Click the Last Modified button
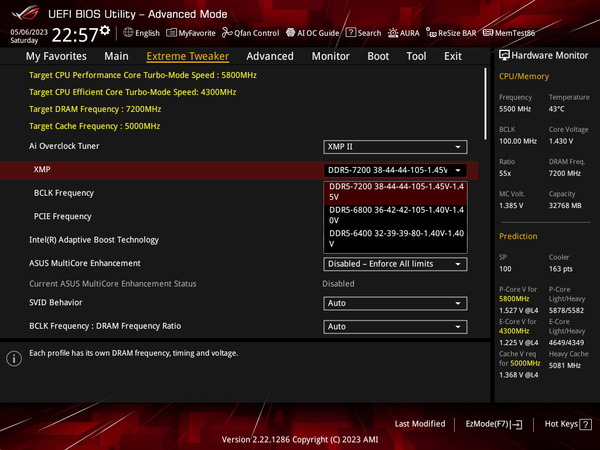The height and width of the screenshot is (450, 600). click(420, 424)
